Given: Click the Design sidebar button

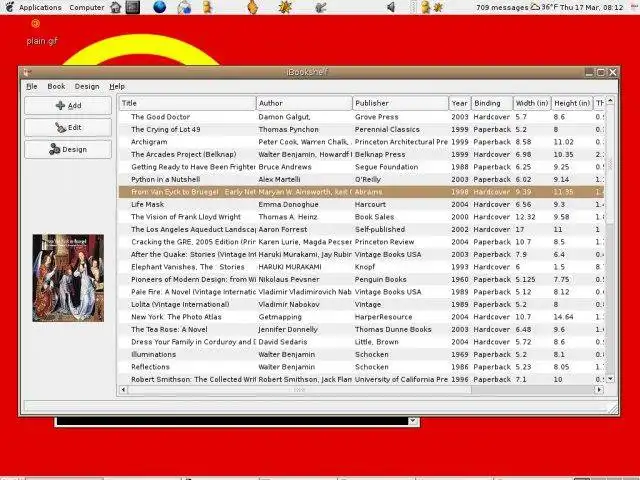Looking at the screenshot, I should pyautogui.click(x=68, y=149).
